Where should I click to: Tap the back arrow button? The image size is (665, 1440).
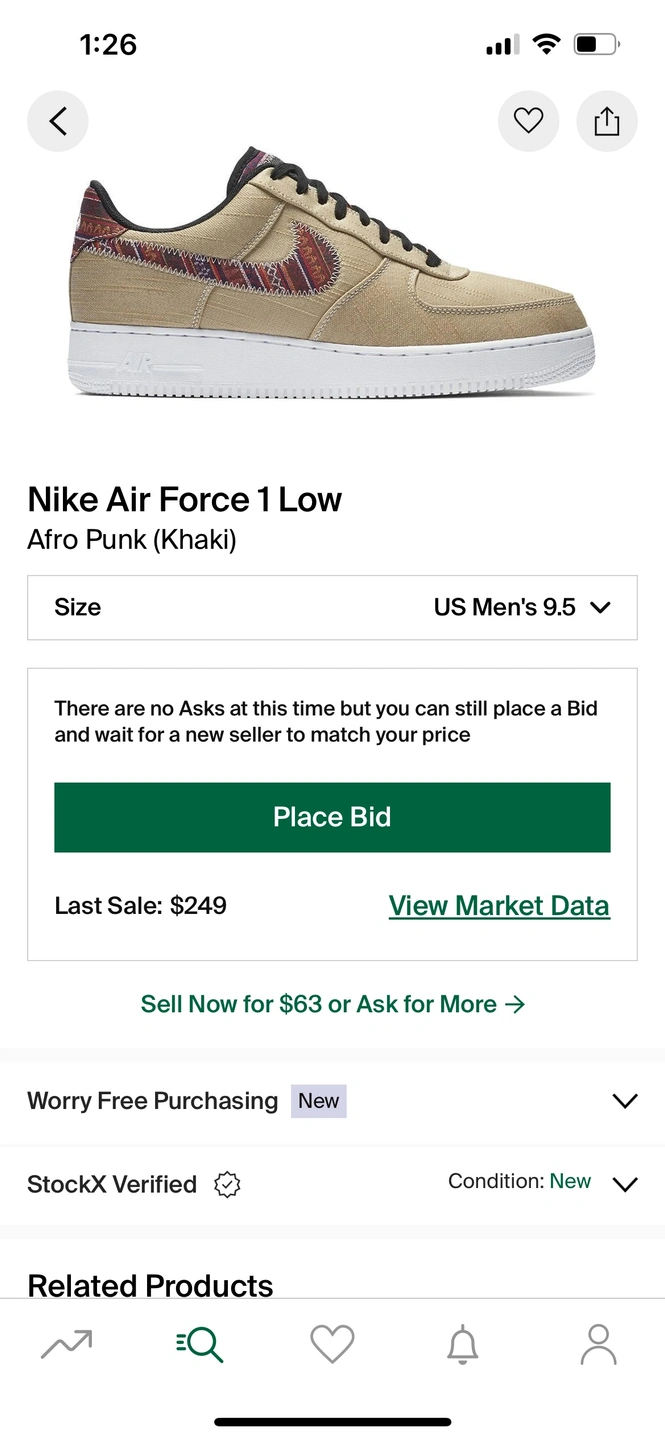(58, 121)
